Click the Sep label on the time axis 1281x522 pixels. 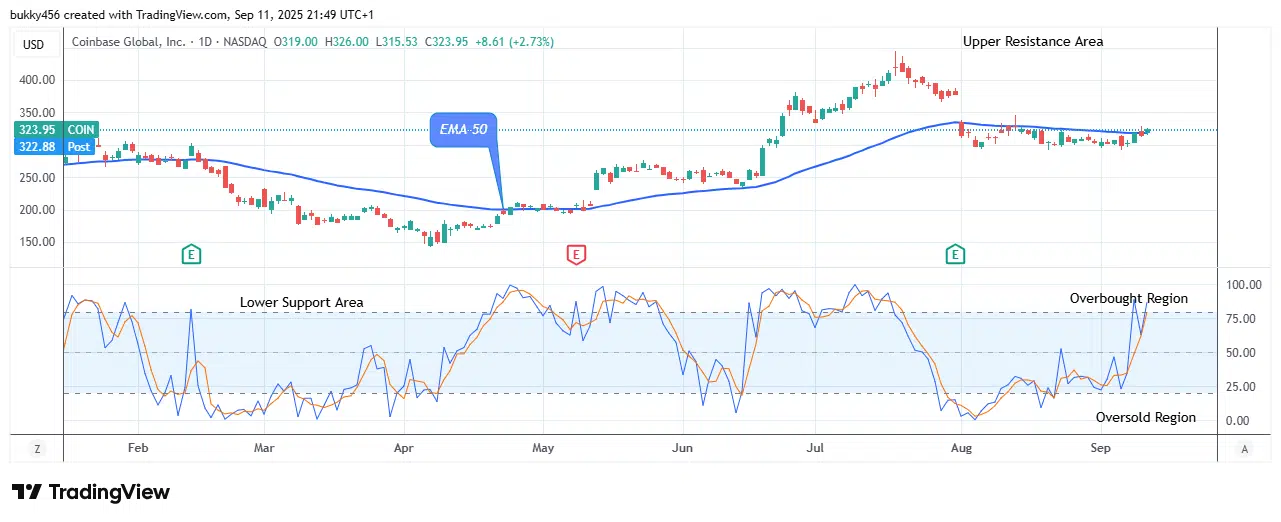click(x=1100, y=449)
